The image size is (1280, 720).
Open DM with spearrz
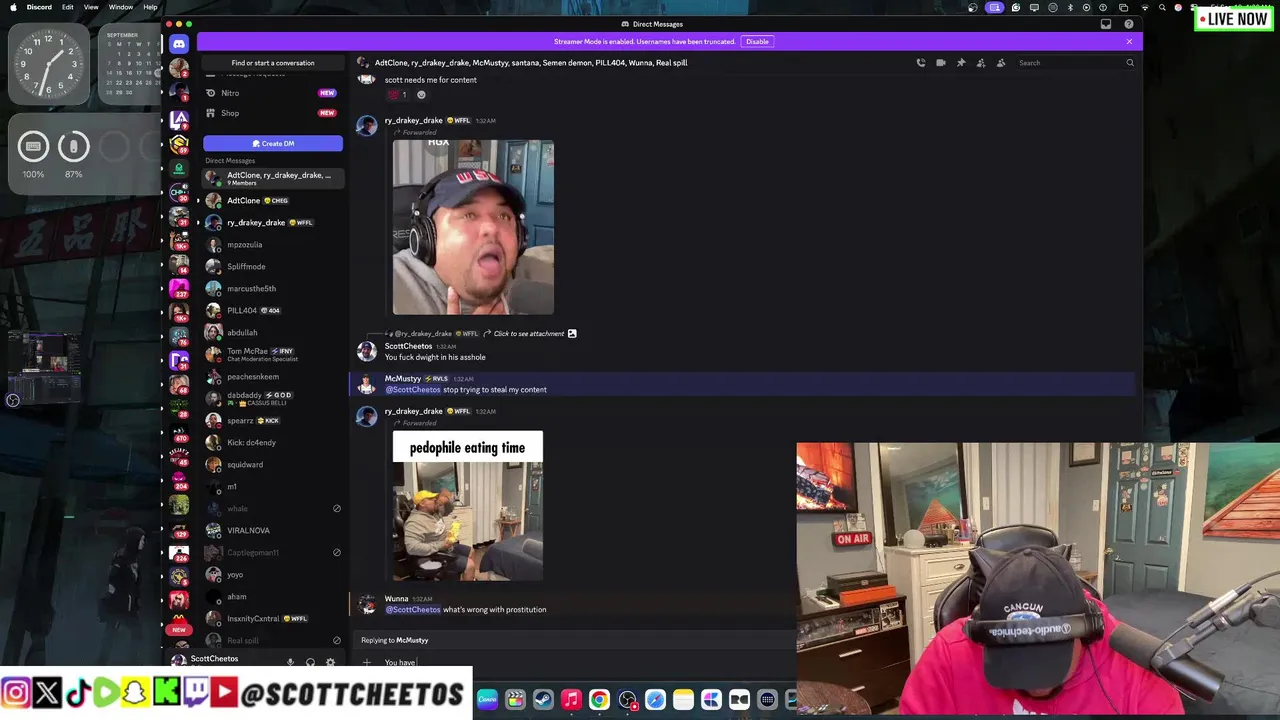point(273,421)
